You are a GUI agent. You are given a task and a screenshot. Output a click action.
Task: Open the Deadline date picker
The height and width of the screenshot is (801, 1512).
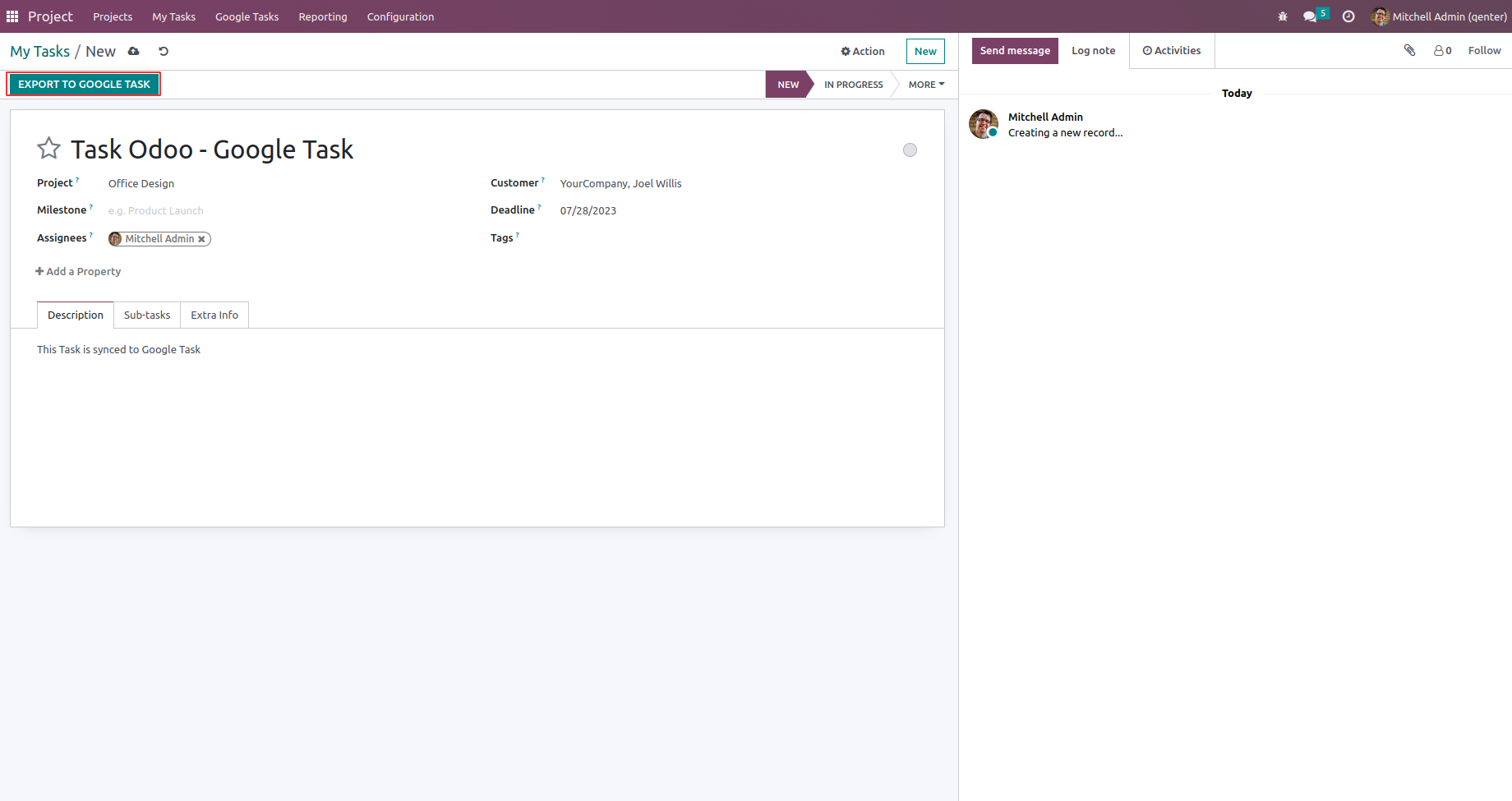740,210
